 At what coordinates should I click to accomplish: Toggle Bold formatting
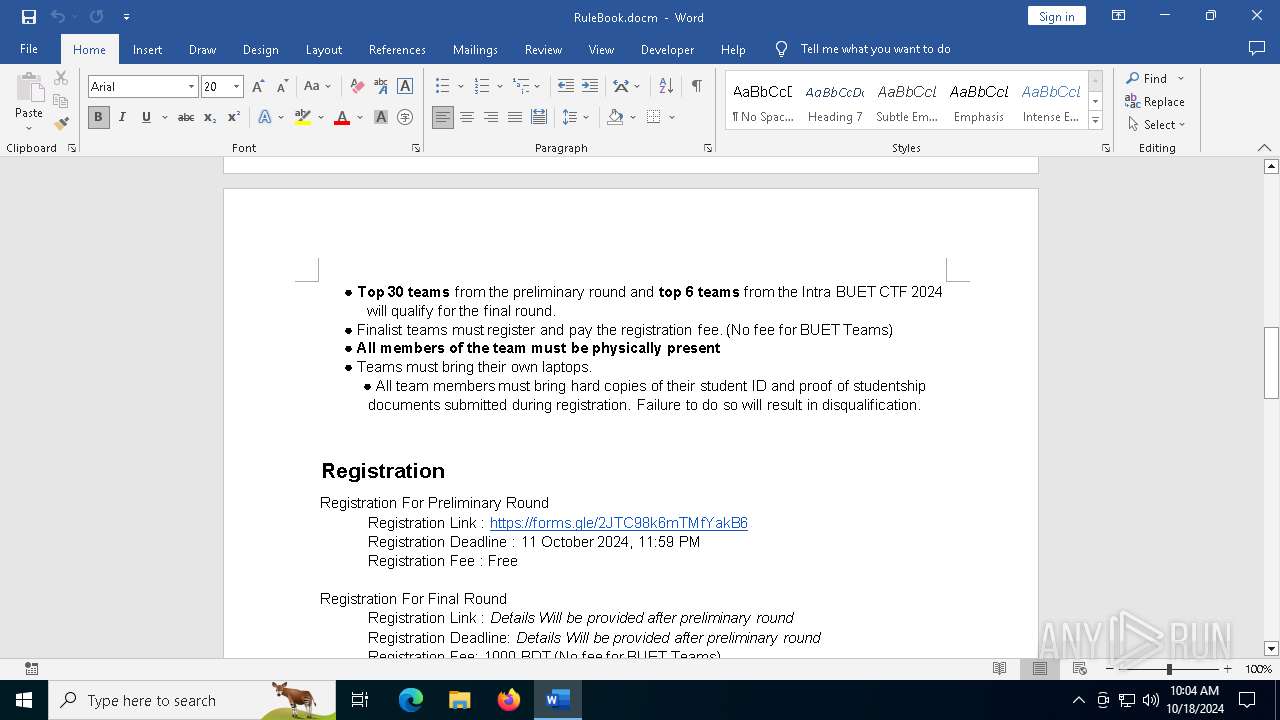click(98, 118)
